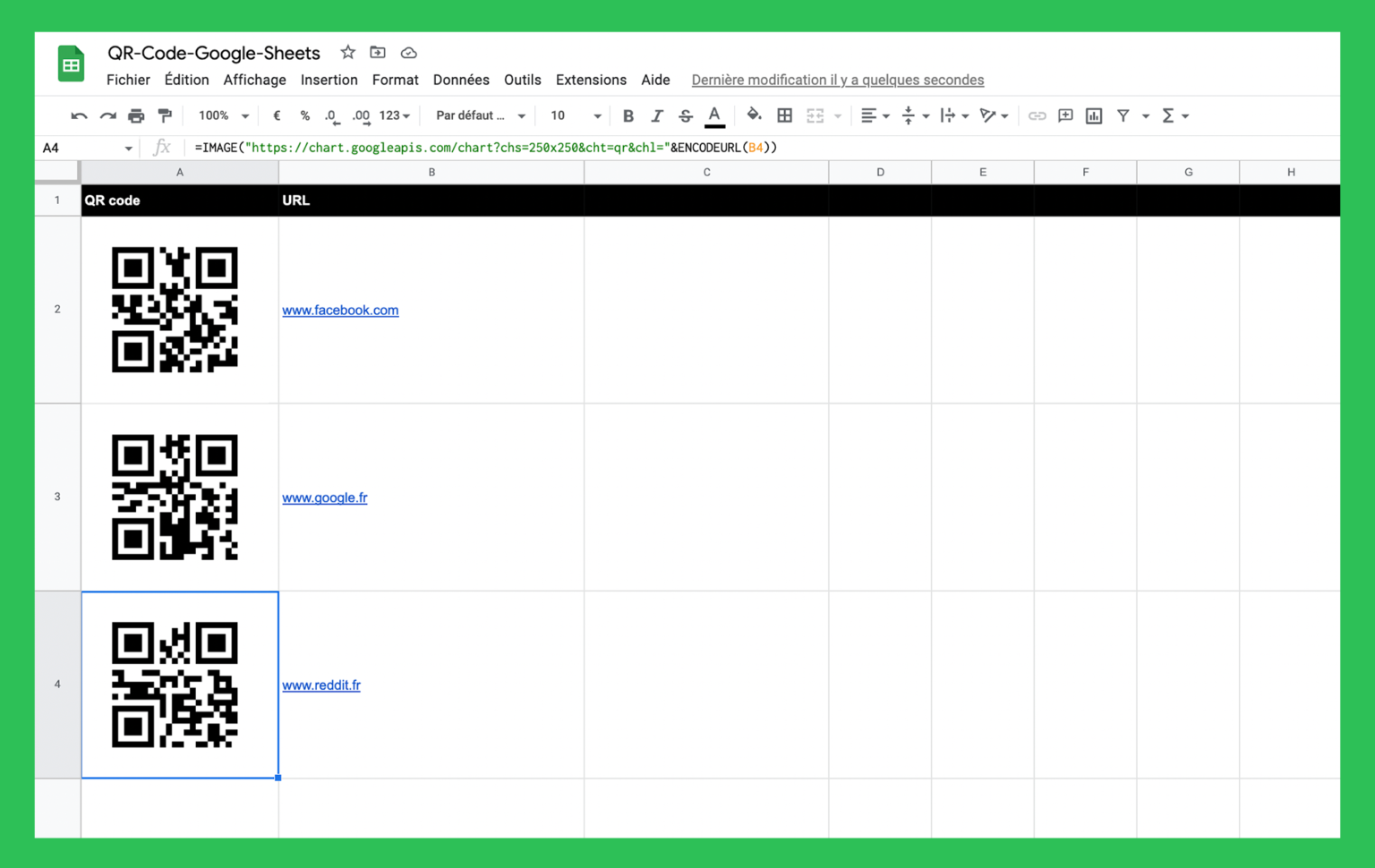The width and height of the screenshot is (1375, 868).
Task: Follow the www.facebook.com link
Action: (340, 311)
